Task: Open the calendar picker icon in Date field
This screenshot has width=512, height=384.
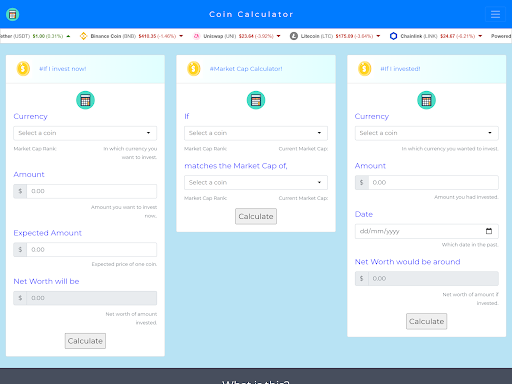Action: click(489, 231)
